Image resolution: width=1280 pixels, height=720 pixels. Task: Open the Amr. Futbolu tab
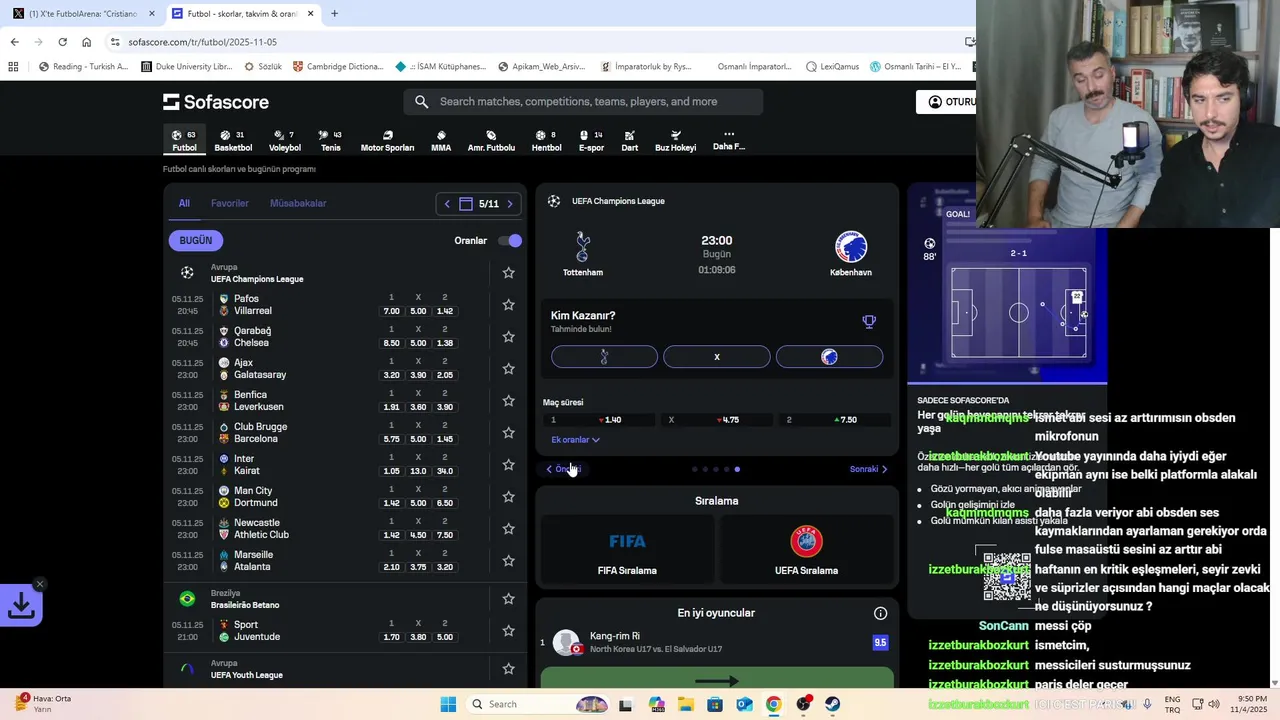(491, 141)
